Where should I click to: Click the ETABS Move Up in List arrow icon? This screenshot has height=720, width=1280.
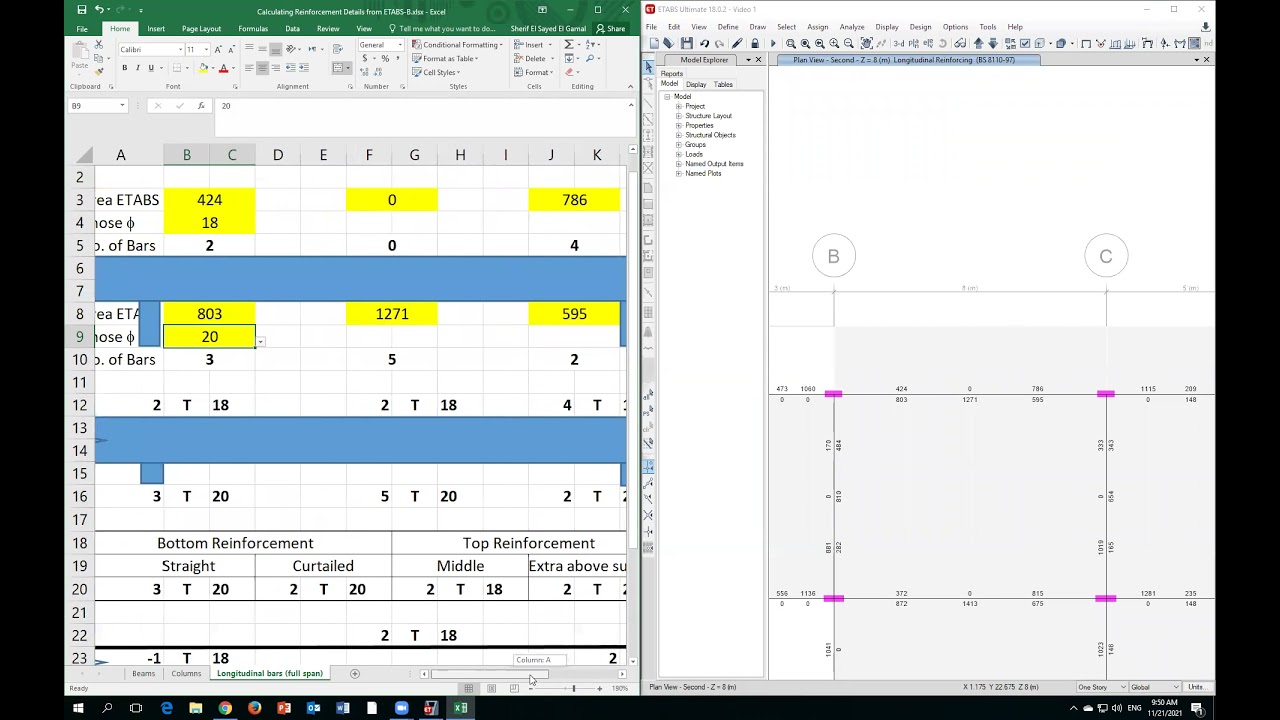[978, 43]
